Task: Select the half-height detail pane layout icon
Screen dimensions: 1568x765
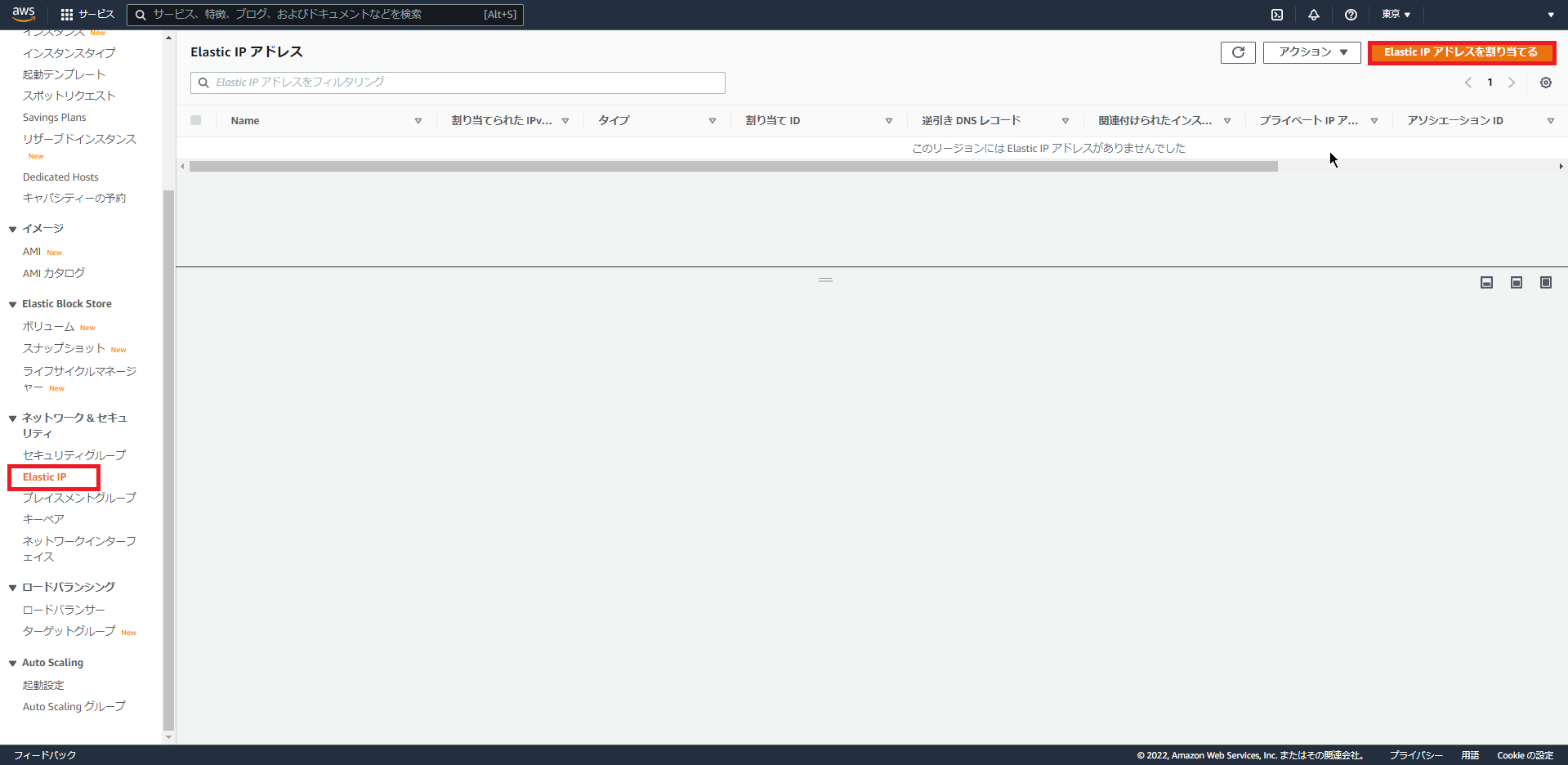Action: (1516, 282)
